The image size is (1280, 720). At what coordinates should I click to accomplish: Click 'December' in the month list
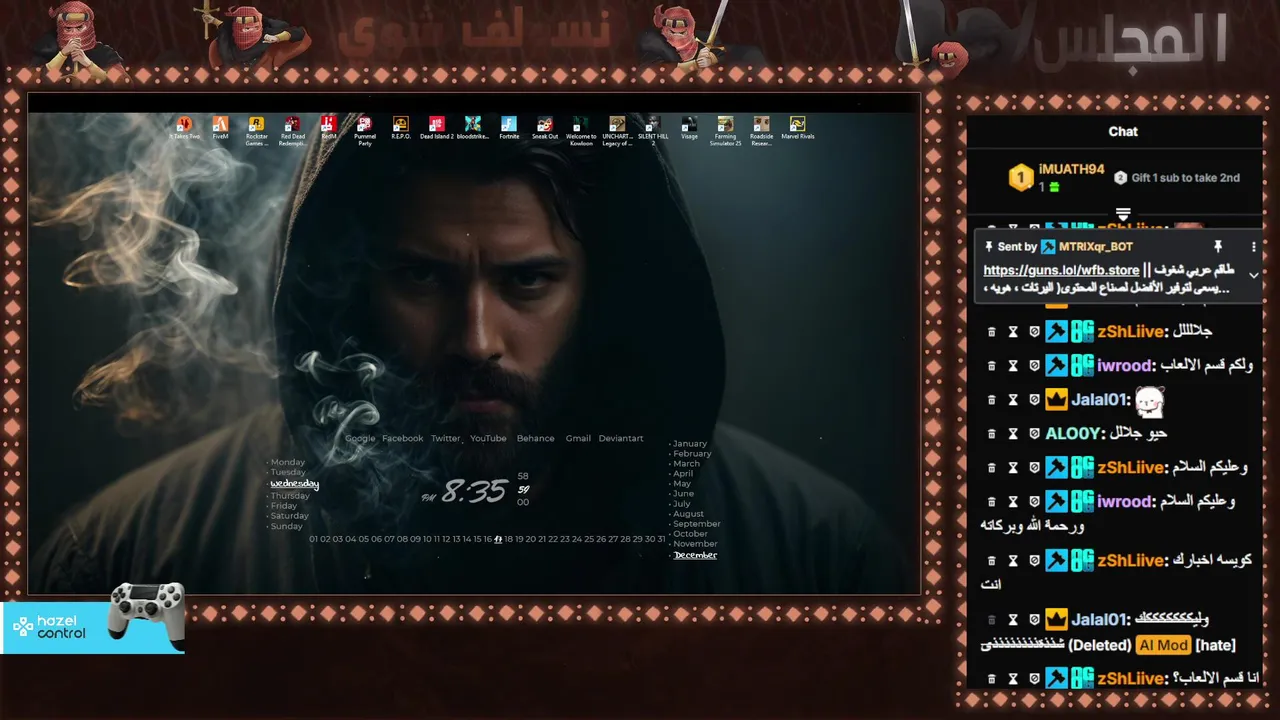695,555
